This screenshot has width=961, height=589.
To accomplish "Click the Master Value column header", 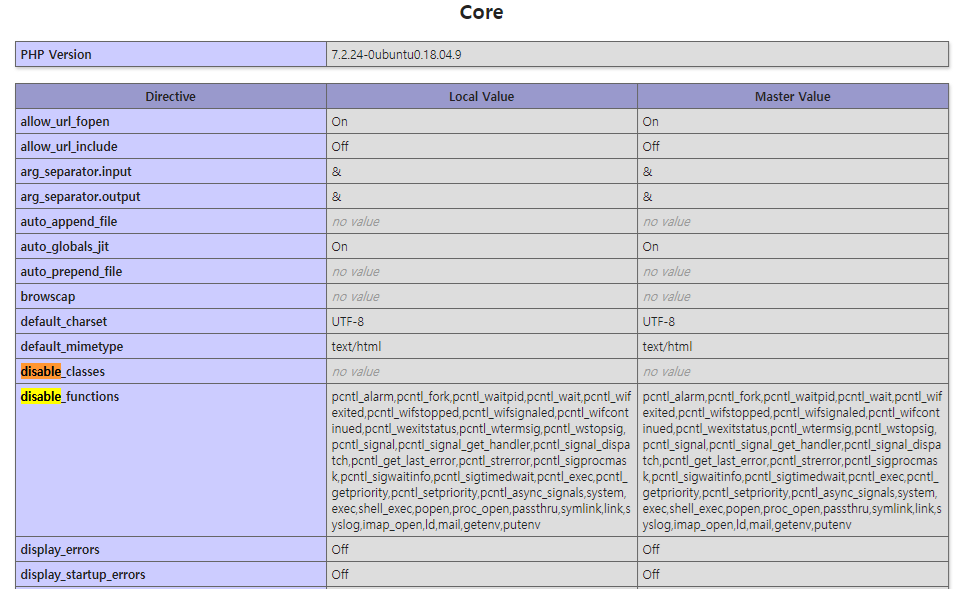I will pyautogui.click(x=792, y=96).
